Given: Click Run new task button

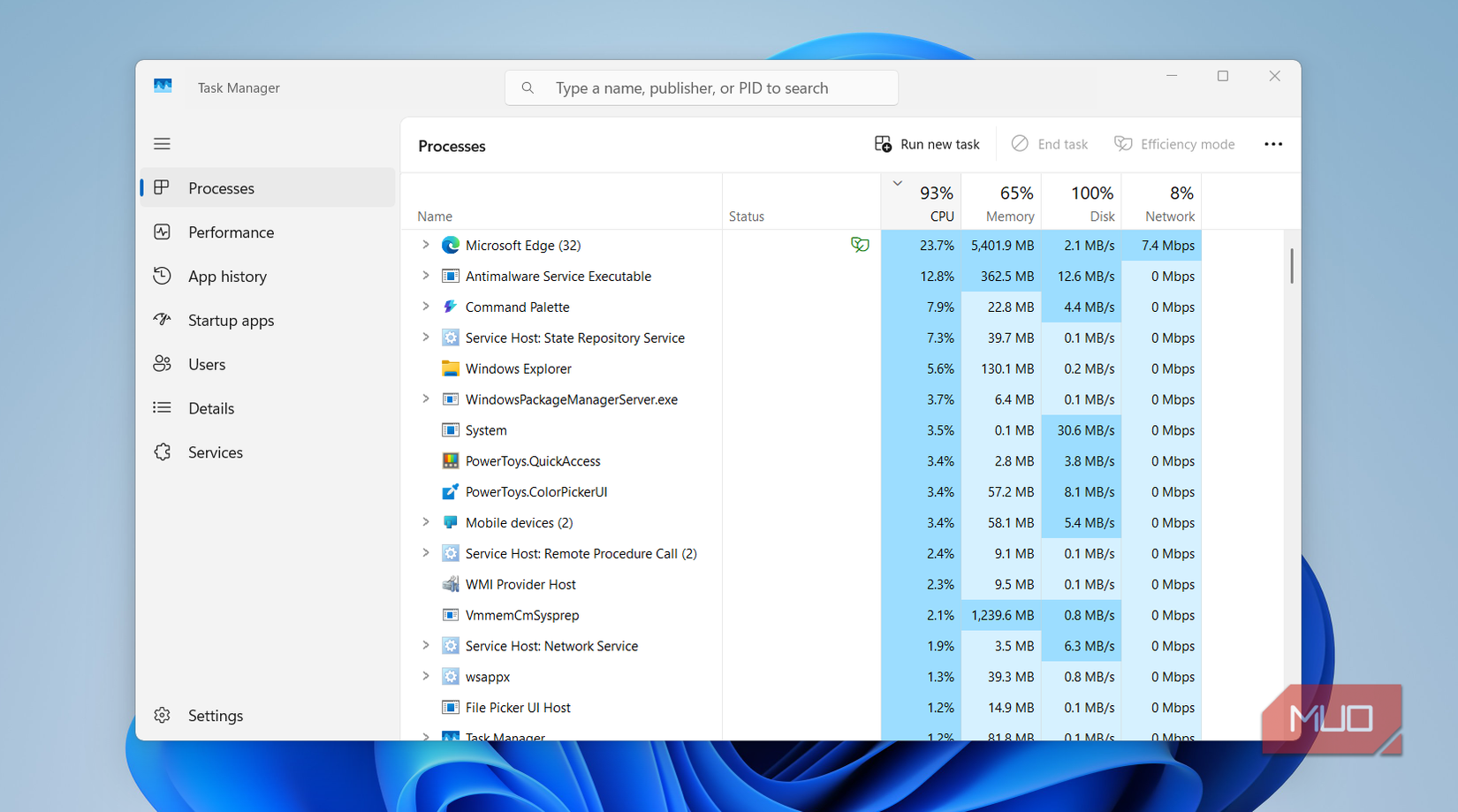Looking at the screenshot, I should click(x=927, y=144).
